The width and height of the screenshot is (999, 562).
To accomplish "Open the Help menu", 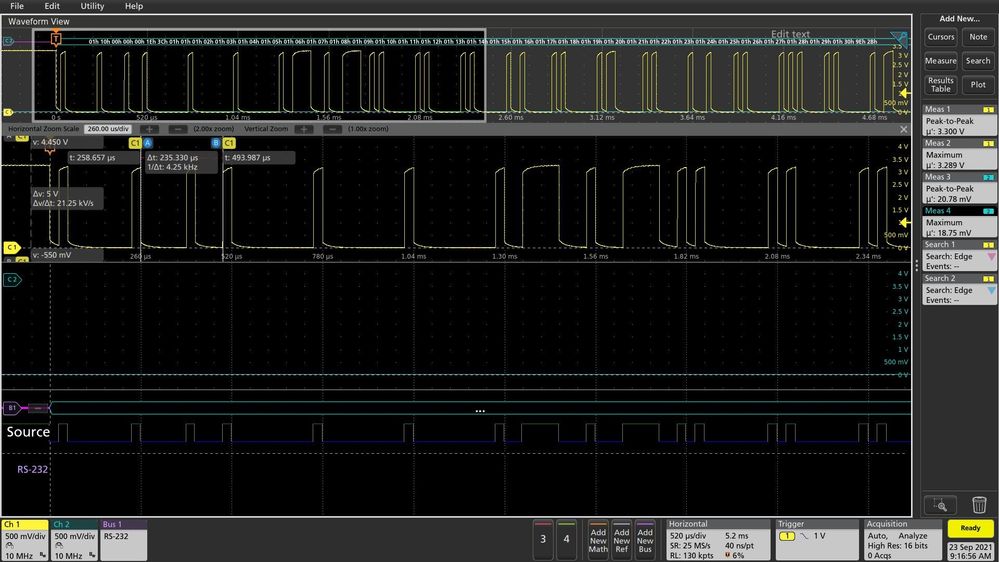I will [134, 6].
